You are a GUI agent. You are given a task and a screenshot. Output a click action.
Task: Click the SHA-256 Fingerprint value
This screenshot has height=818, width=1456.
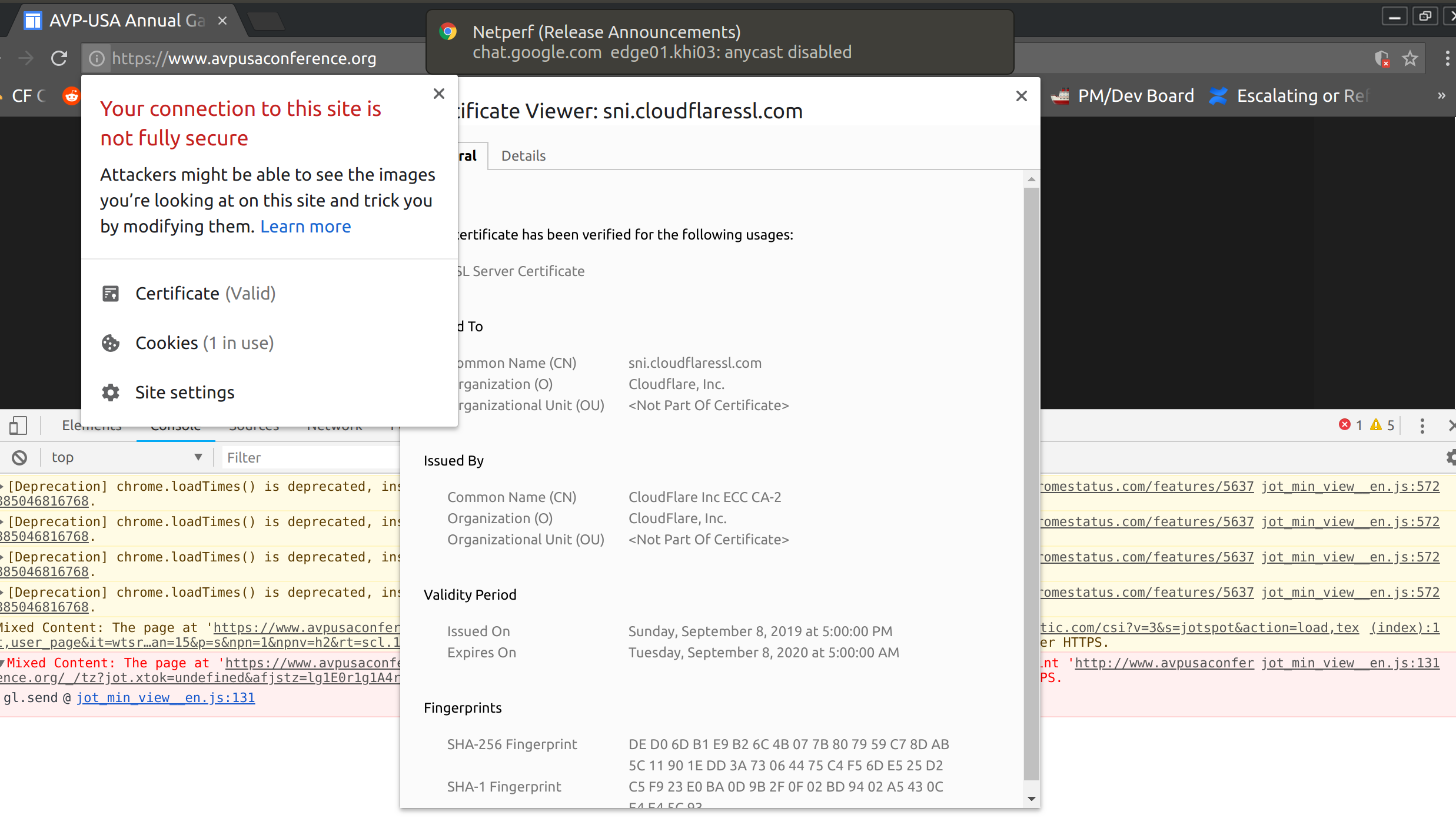coord(789,755)
